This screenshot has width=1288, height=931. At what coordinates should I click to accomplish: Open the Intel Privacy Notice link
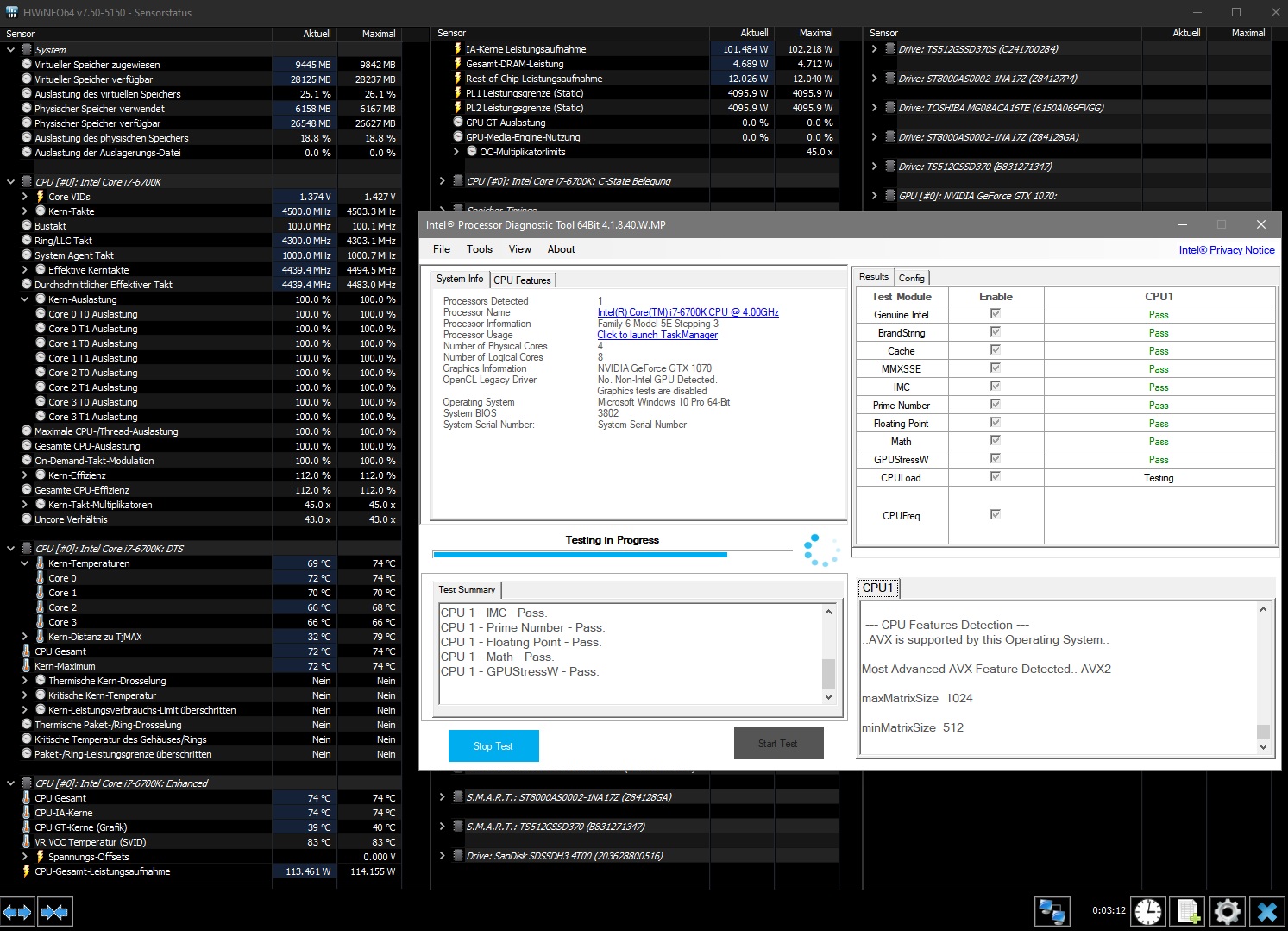(x=1227, y=250)
